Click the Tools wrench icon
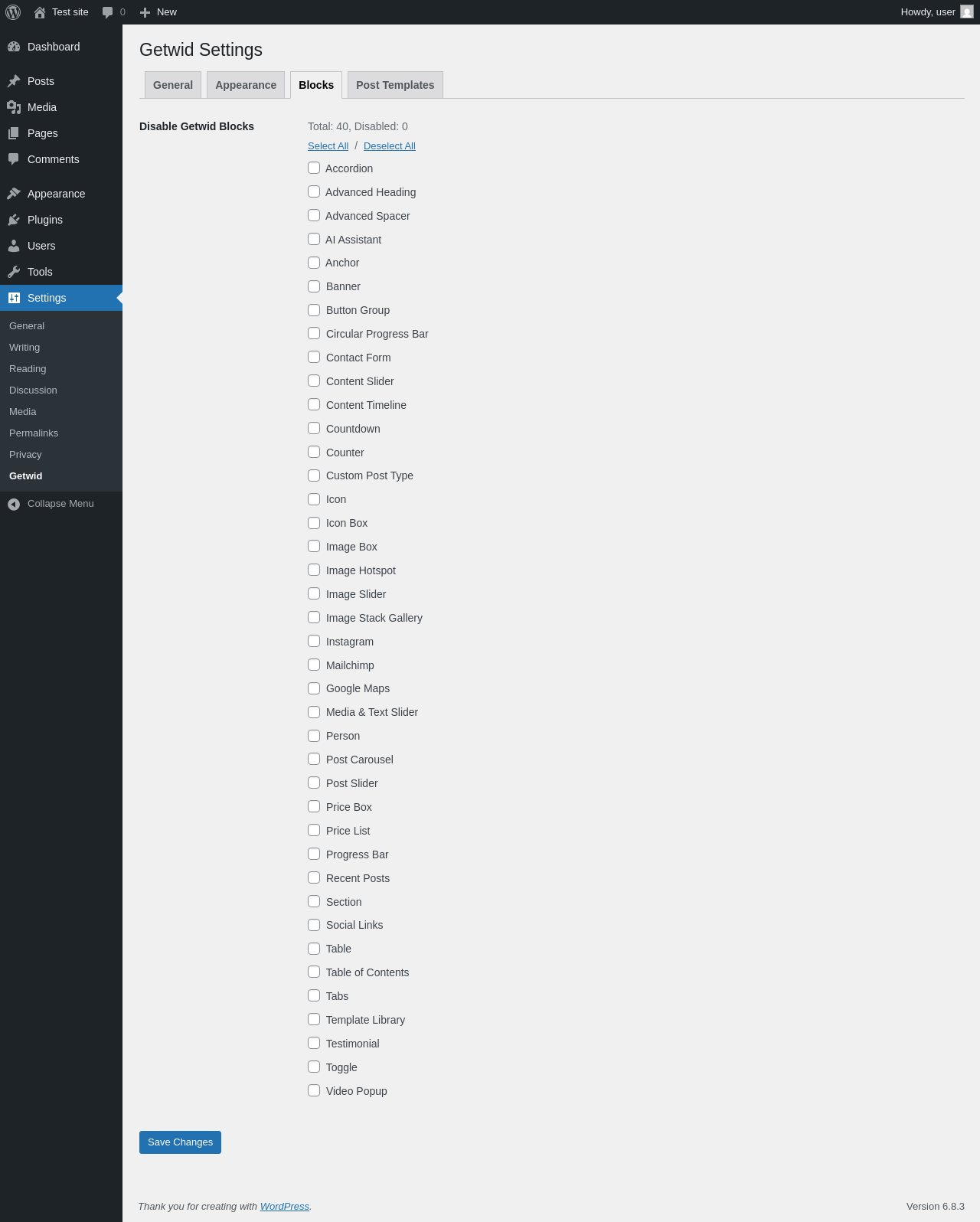 point(14,272)
